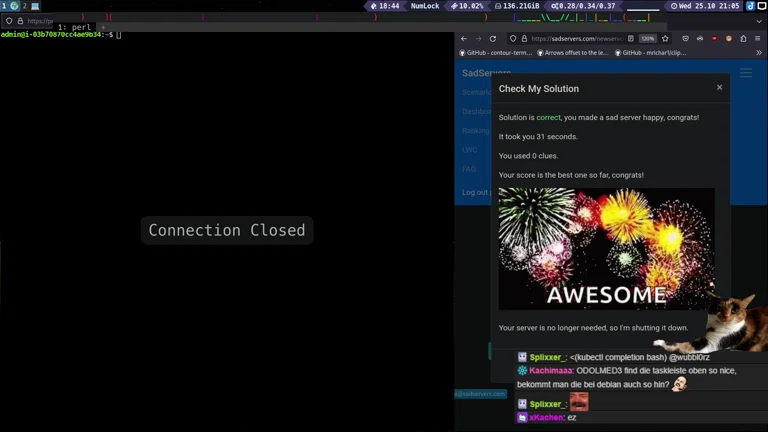Screen dimensions: 768x432
Task: Click the 136.21GiB disk status entry
Action: point(517,6)
